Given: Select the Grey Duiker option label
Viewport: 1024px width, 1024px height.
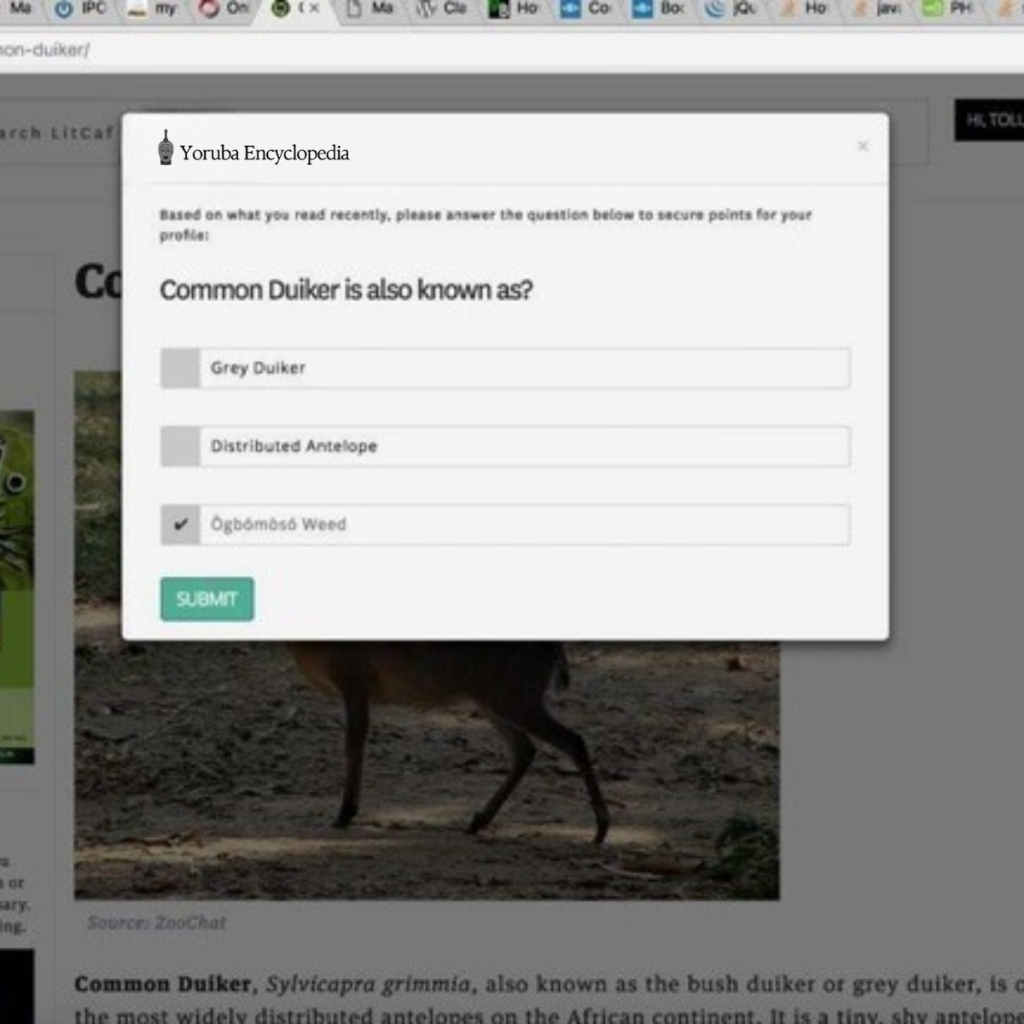Looking at the screenshot, I should [x=258, y=368].
